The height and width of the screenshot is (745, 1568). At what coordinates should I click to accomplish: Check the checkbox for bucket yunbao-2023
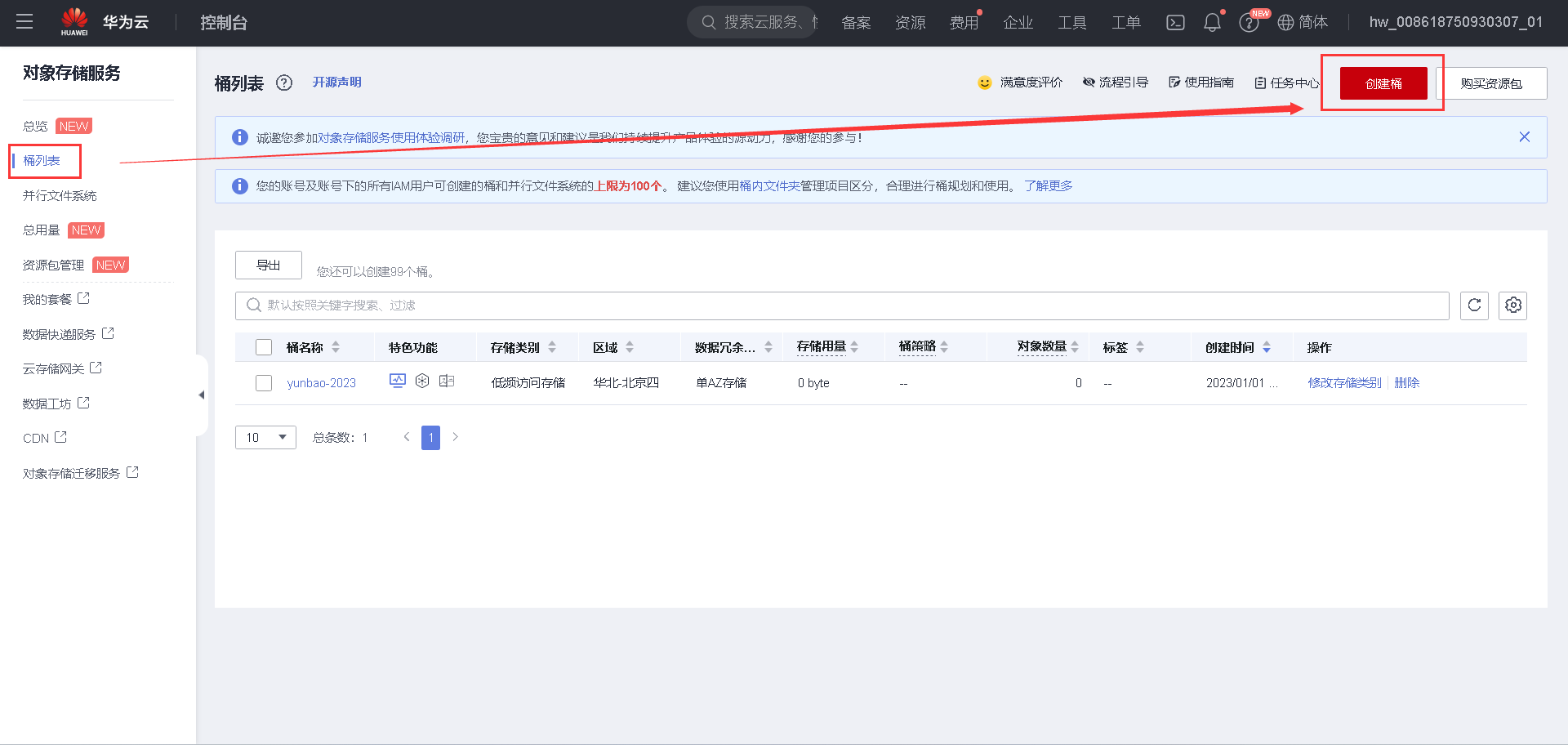pyautogui.click(x=264, y=382)
